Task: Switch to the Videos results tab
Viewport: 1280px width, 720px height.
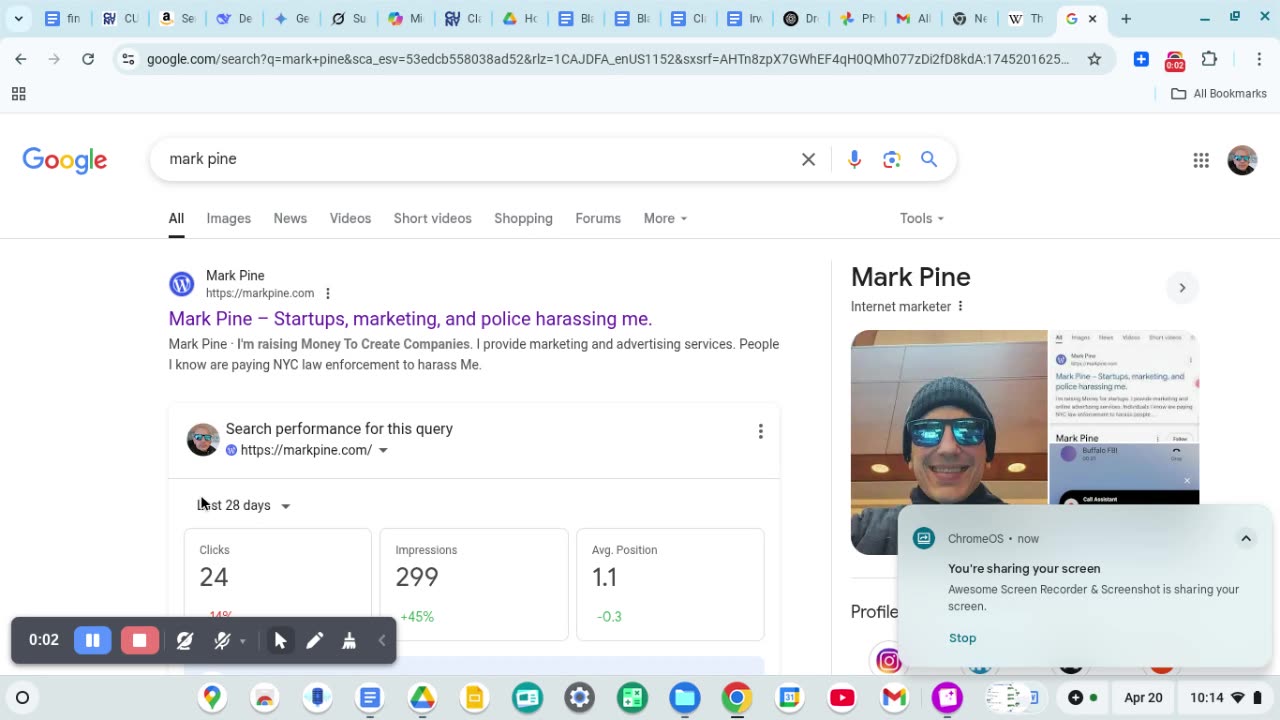Action: [350, 218]
